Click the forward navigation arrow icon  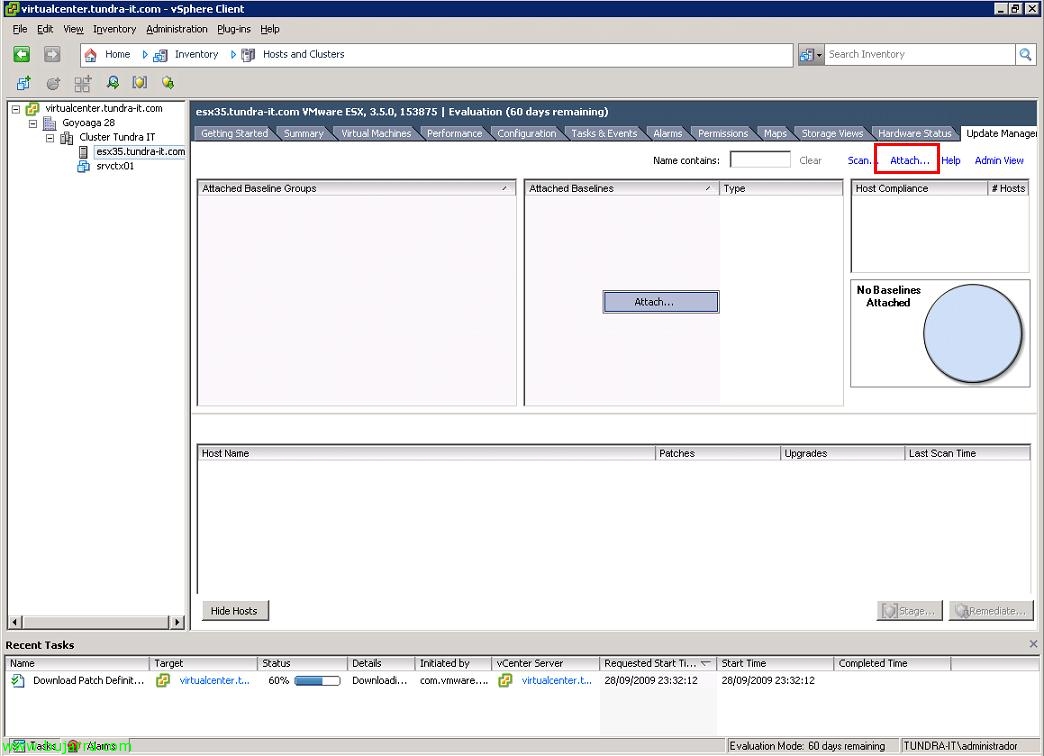click(52, 55)
